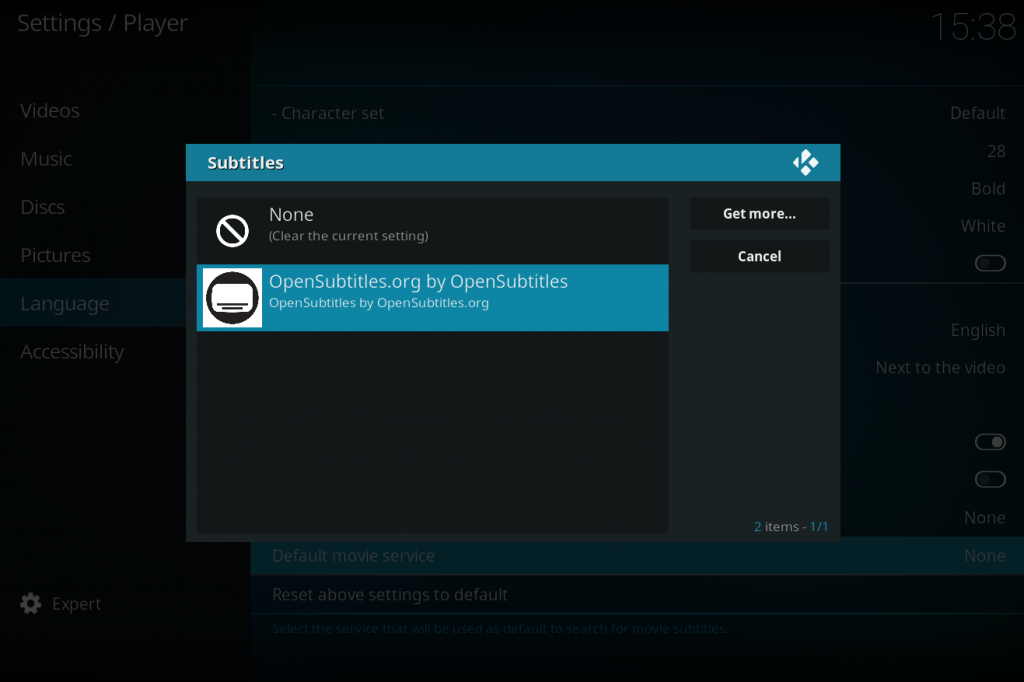Select the None clear-setting icon
1024x682 pixels.
(232, 231)
